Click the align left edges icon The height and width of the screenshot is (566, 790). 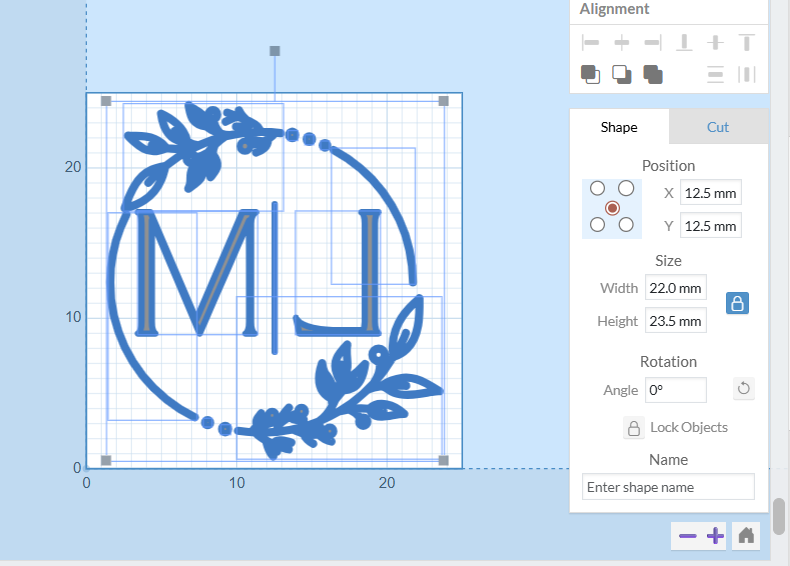coord(591,42)
